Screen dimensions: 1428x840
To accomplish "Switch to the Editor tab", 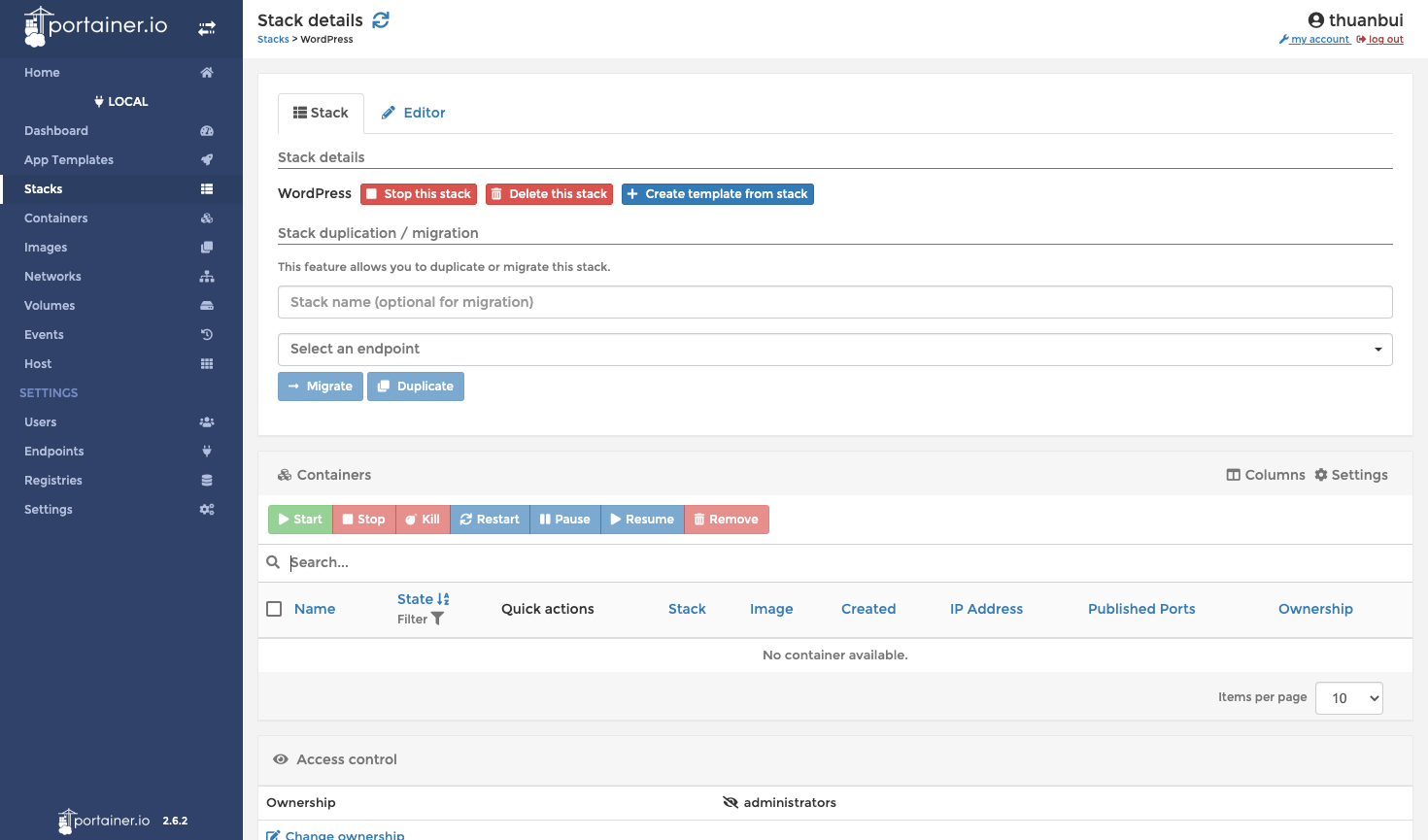I will (414, 114).
